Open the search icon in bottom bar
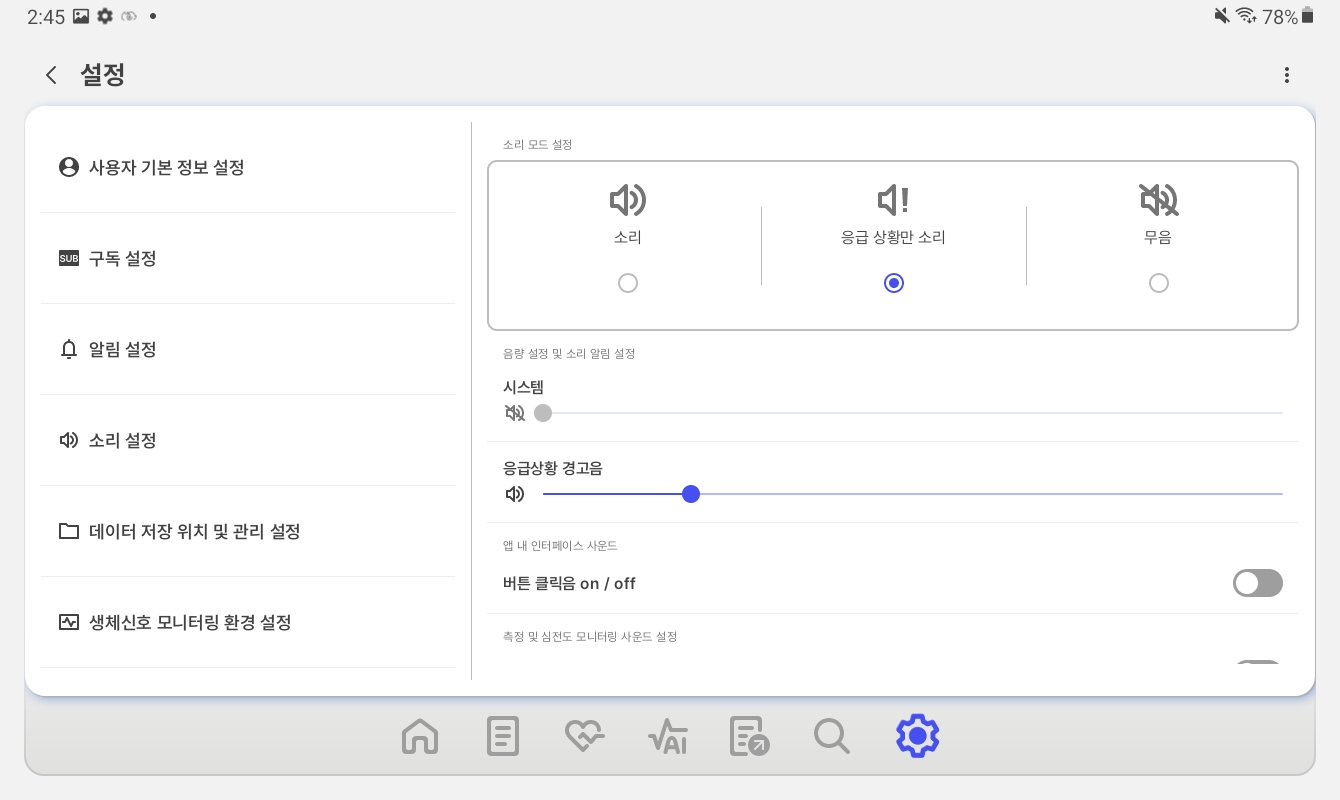 [x=832, y=737]
